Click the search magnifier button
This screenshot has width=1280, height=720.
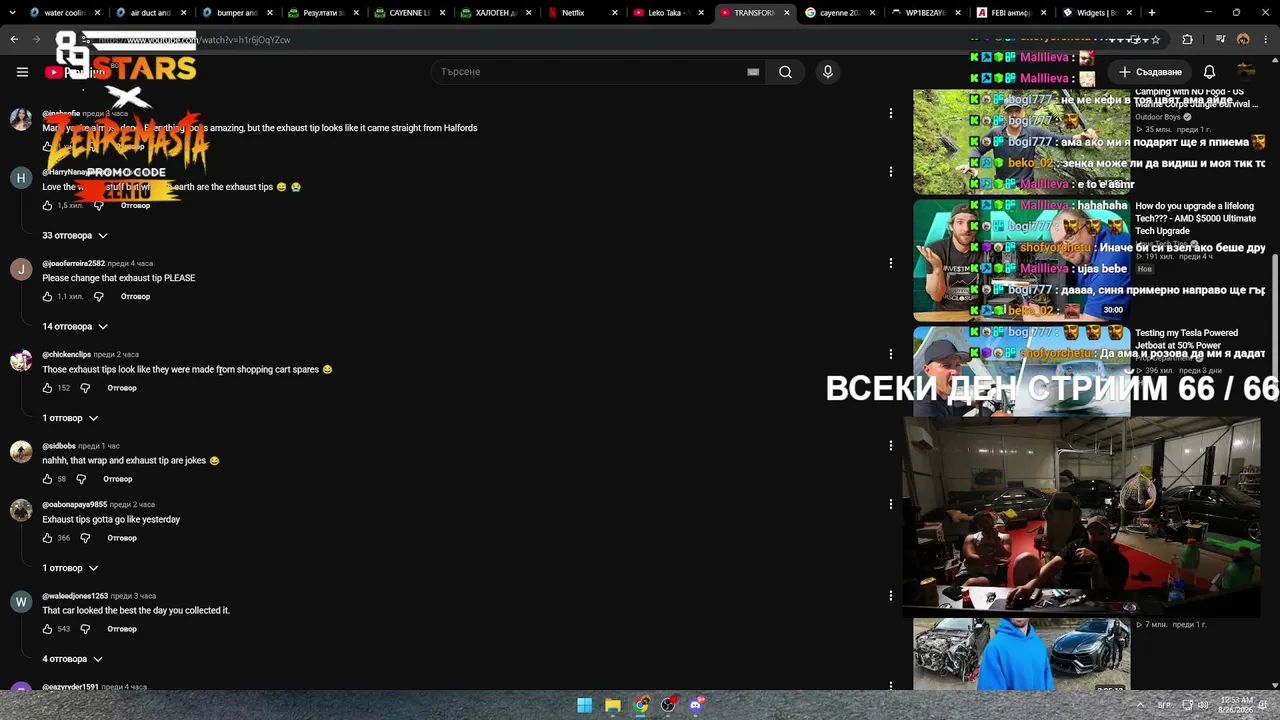785,72
